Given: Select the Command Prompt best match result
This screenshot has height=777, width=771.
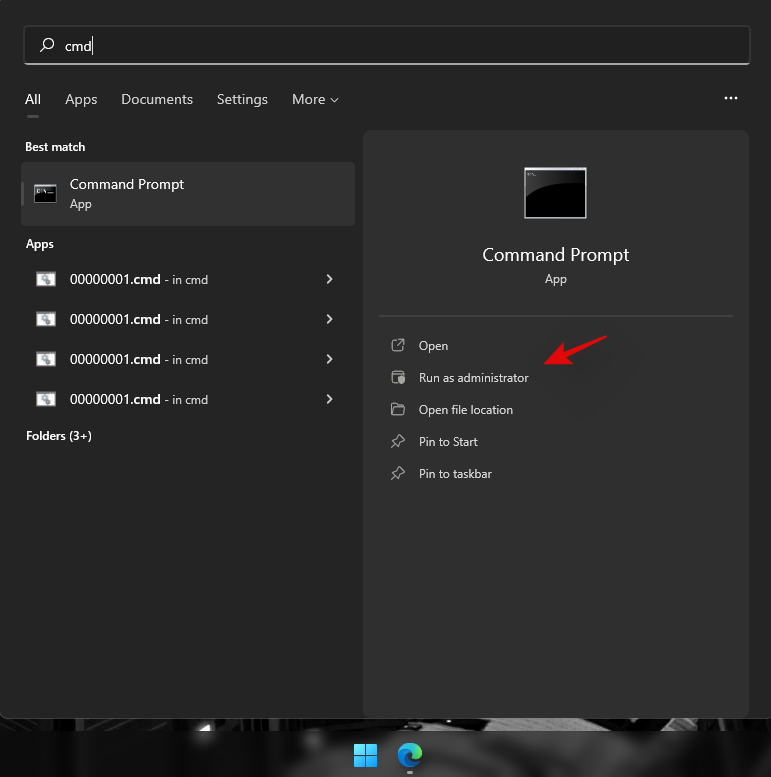Looking at the screenshot, I should (x=188, y=193).
